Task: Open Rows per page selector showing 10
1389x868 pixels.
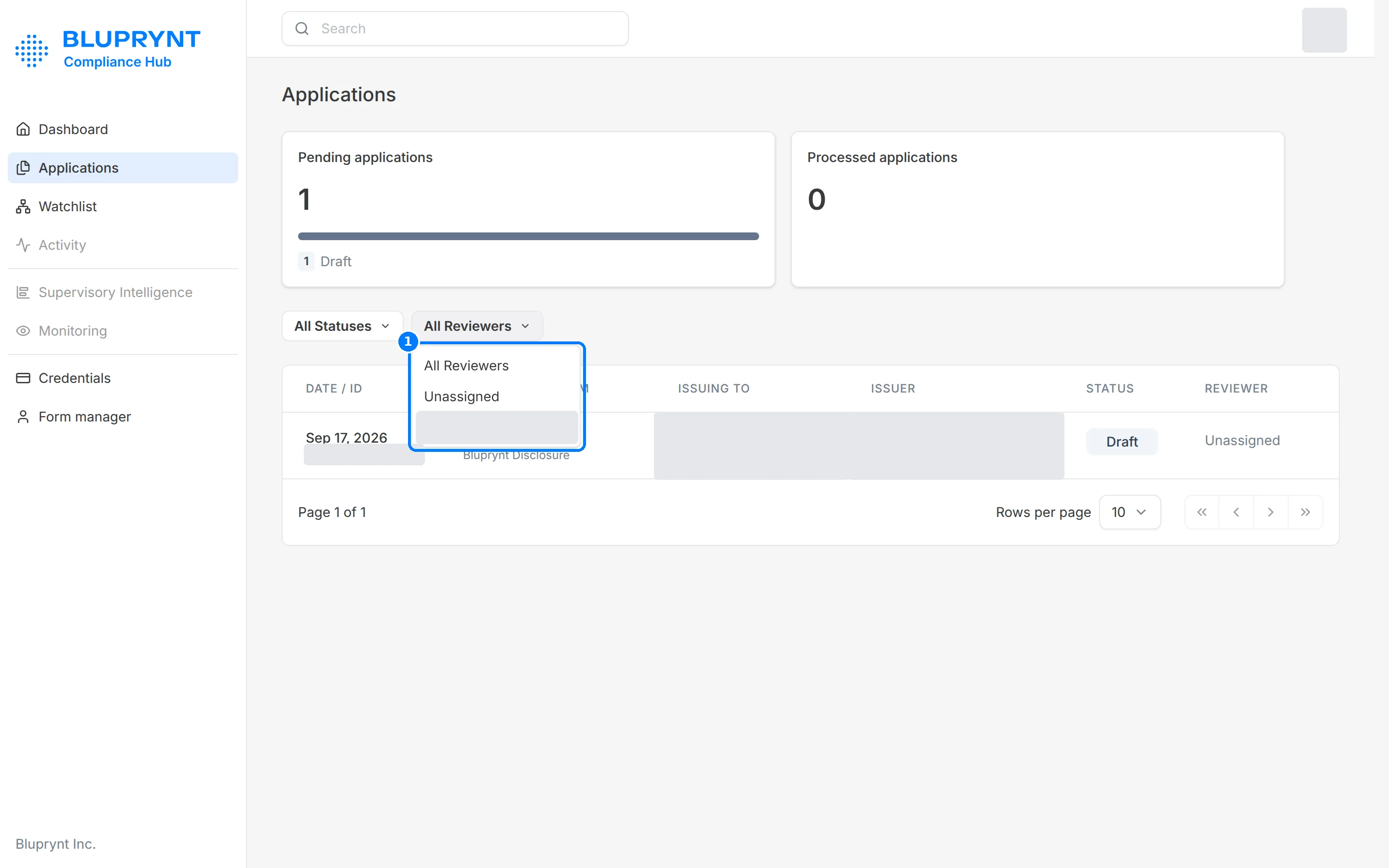Action: click(x=1130, y=512)
